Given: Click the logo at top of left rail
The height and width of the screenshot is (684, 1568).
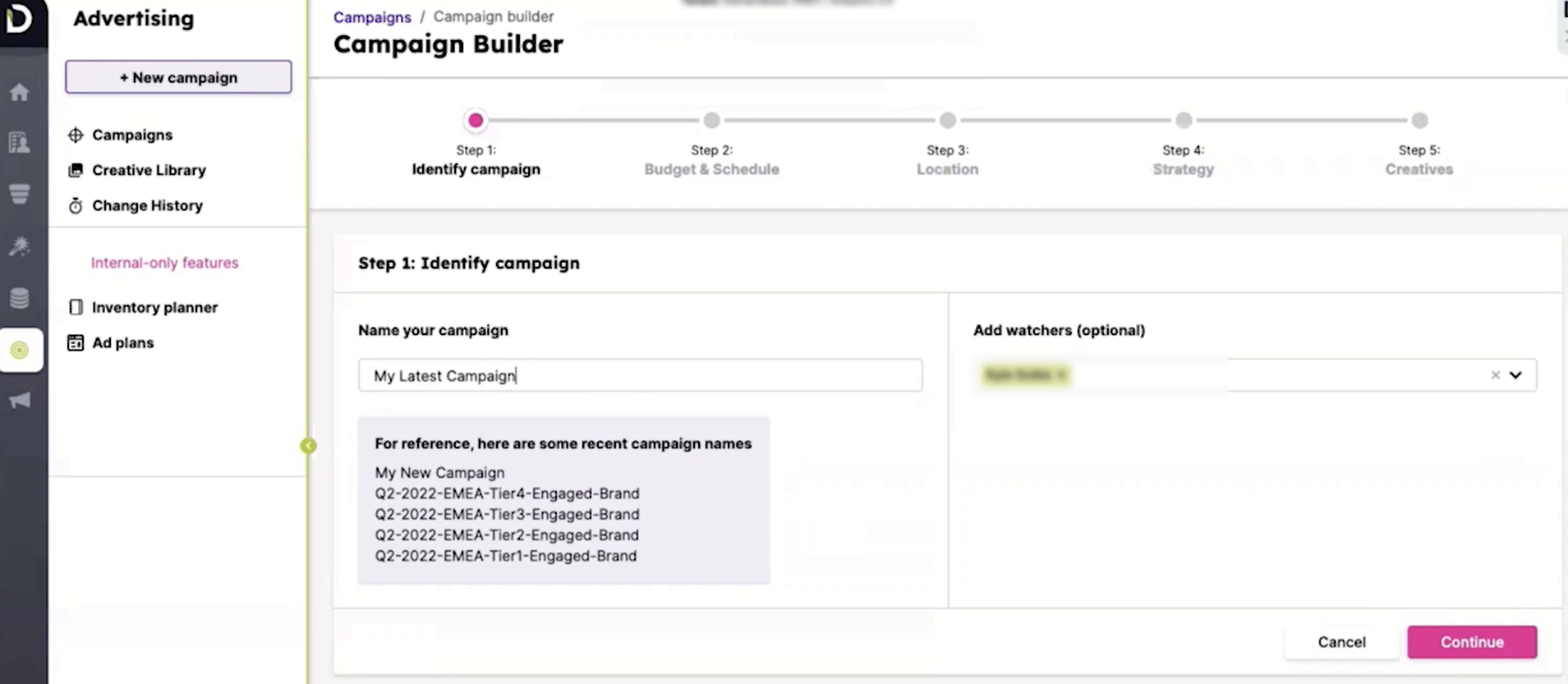Looking at the screenshot, I should [20, 18].
